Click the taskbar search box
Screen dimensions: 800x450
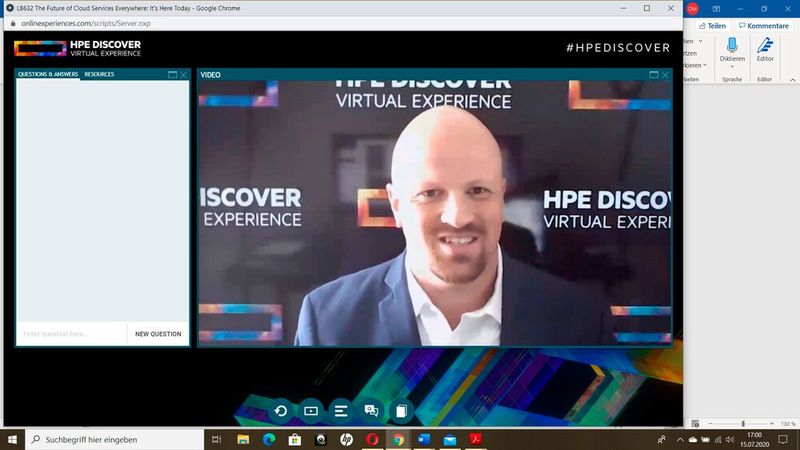point(114,439)
